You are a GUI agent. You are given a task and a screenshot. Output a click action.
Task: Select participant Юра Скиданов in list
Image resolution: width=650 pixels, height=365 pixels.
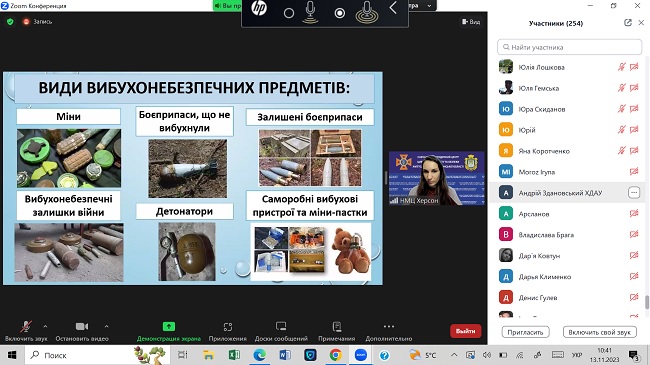[x=567, y=109]
